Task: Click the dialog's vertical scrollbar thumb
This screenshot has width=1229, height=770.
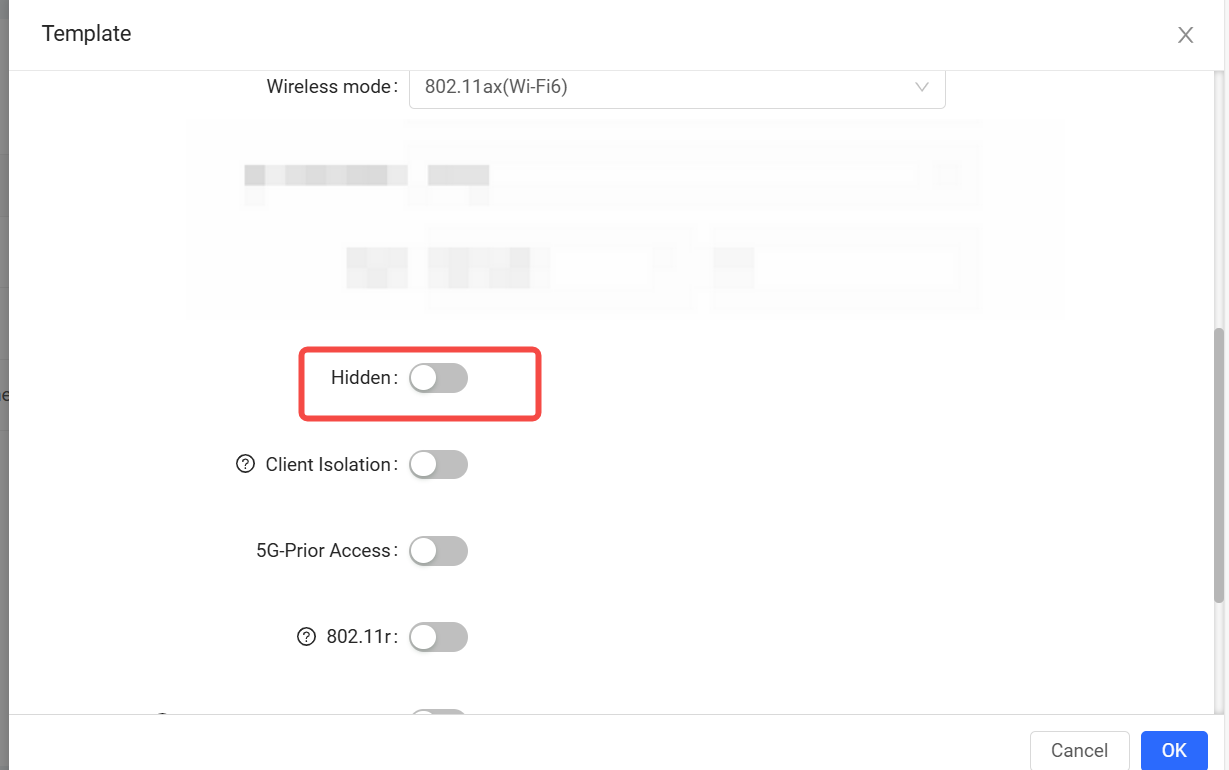Action: (1219, 465)
